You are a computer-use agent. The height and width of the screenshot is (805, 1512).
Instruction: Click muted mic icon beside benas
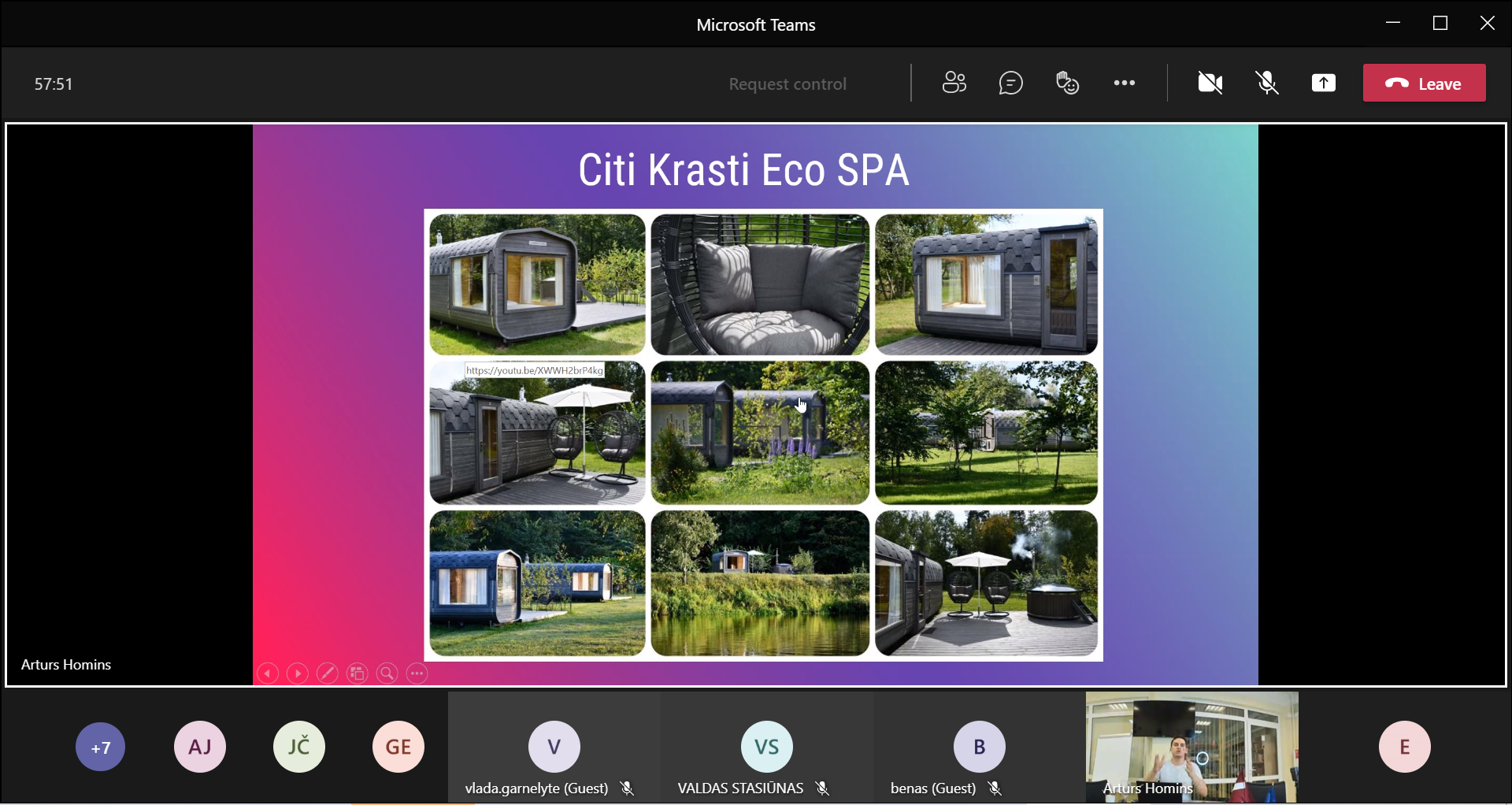coord(995,788)
